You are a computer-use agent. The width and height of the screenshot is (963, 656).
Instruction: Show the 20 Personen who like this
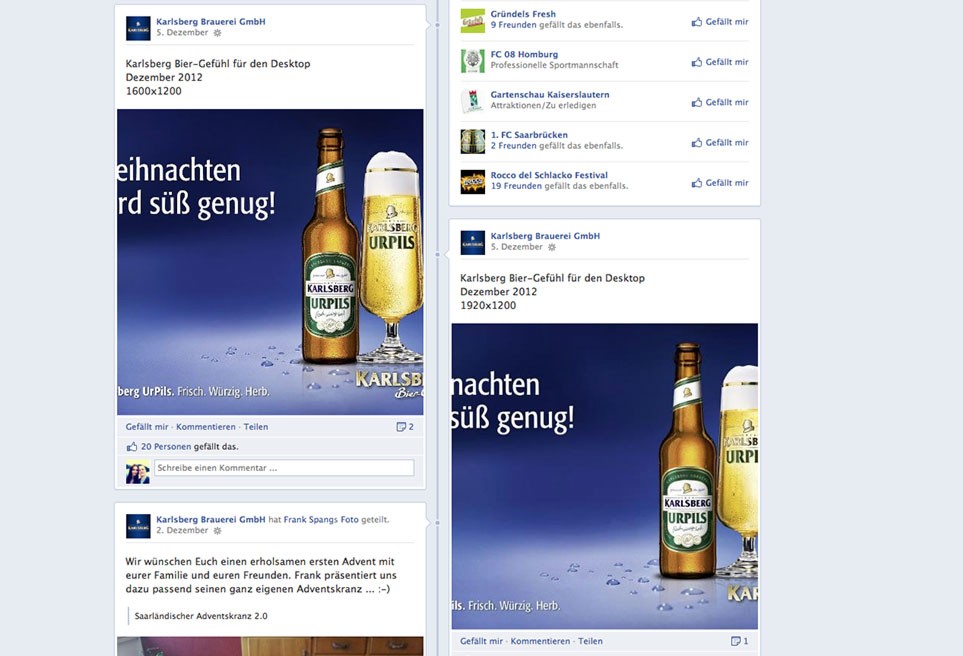click(x=166, y=447)
